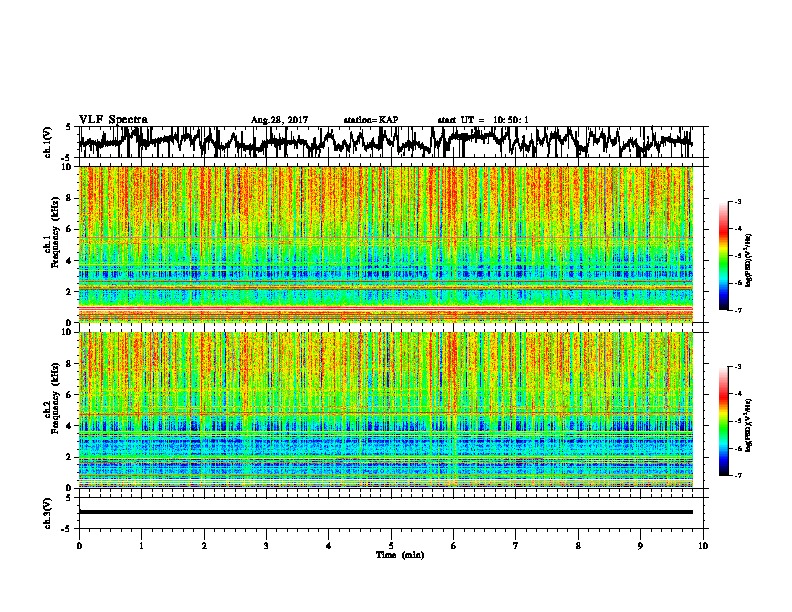Click time axis tick label "3"
Viewport: 792px width, 612px height.
[266, 546]
